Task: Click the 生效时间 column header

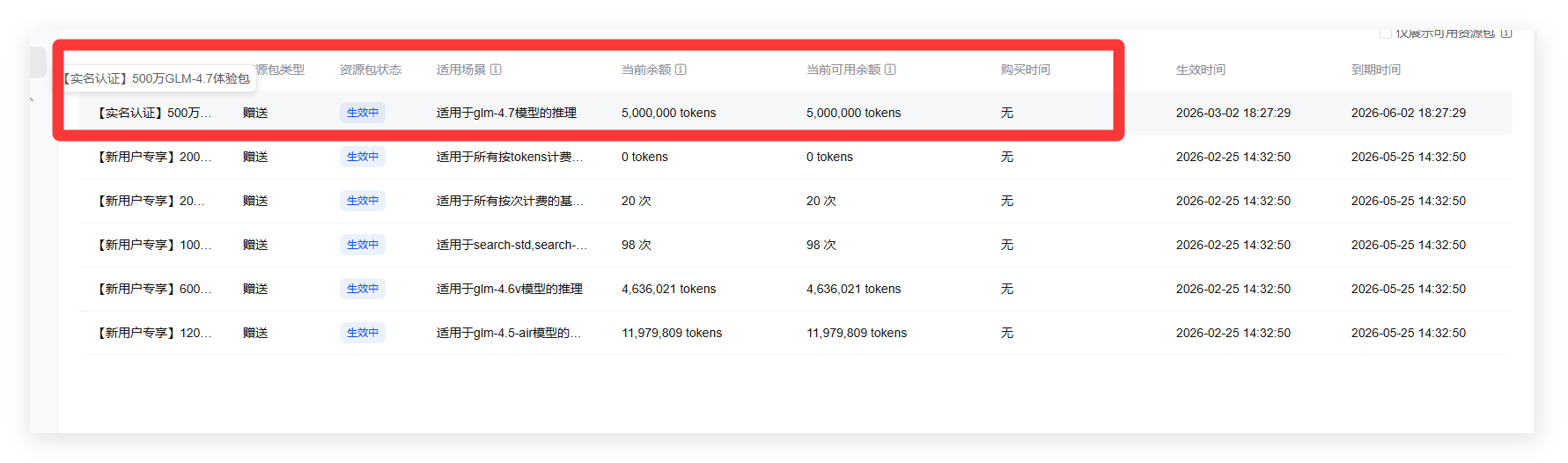Action: 1200,70
